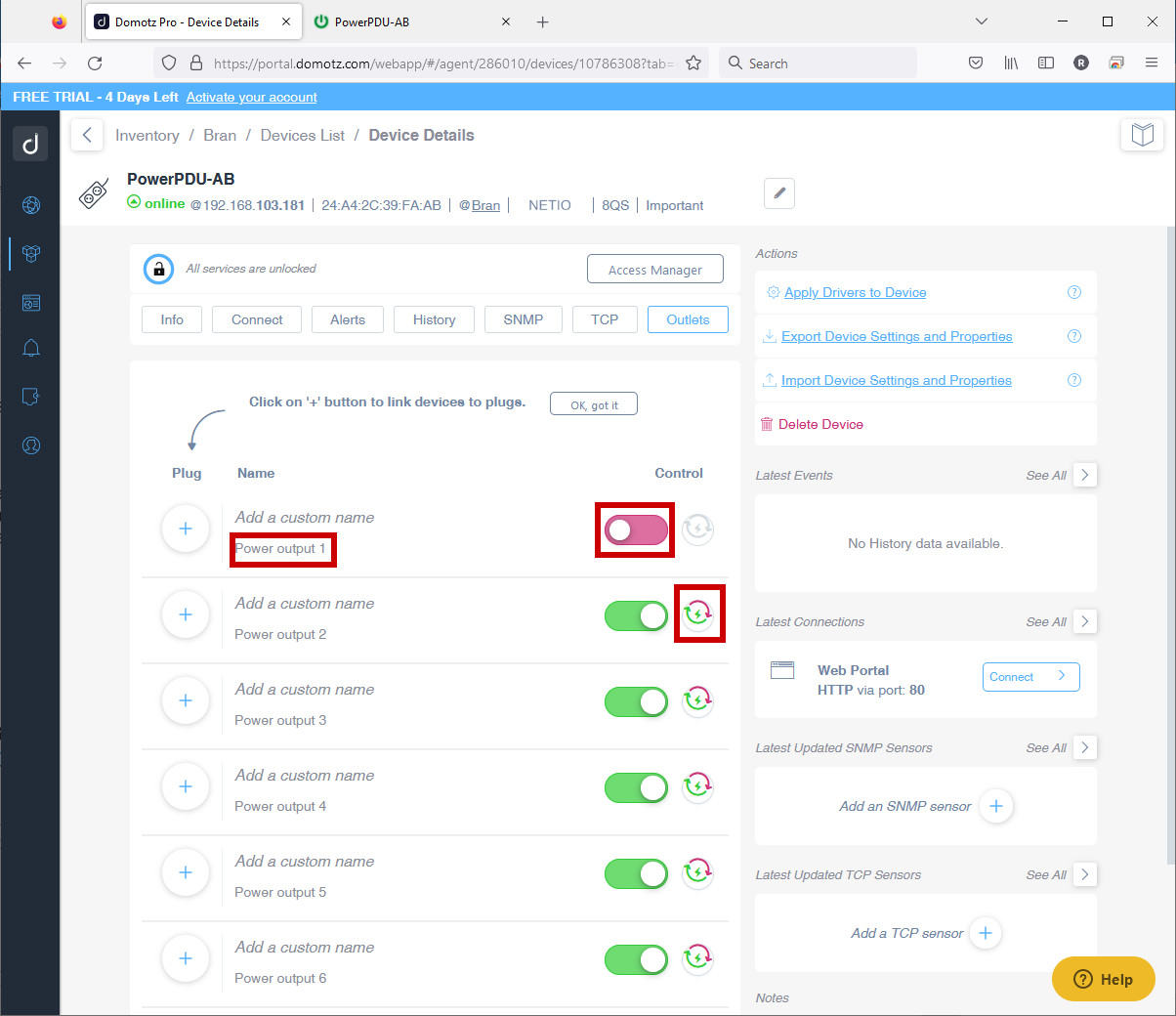
Task: Click the Bran agent link
Action: (x=485, y=205)
